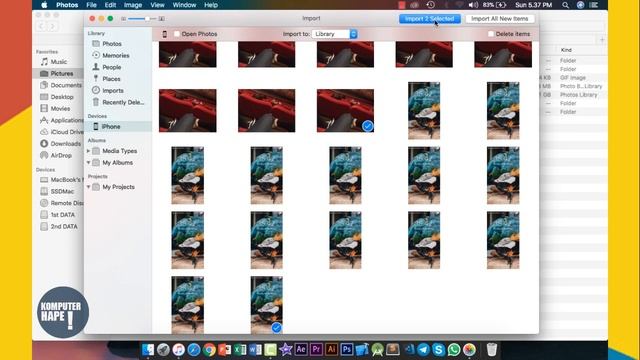Image resolution: width=640 pixels, height=360 pixels.
Task: Click the small thumbnail size icon
Action: click(x=123, y=19)
